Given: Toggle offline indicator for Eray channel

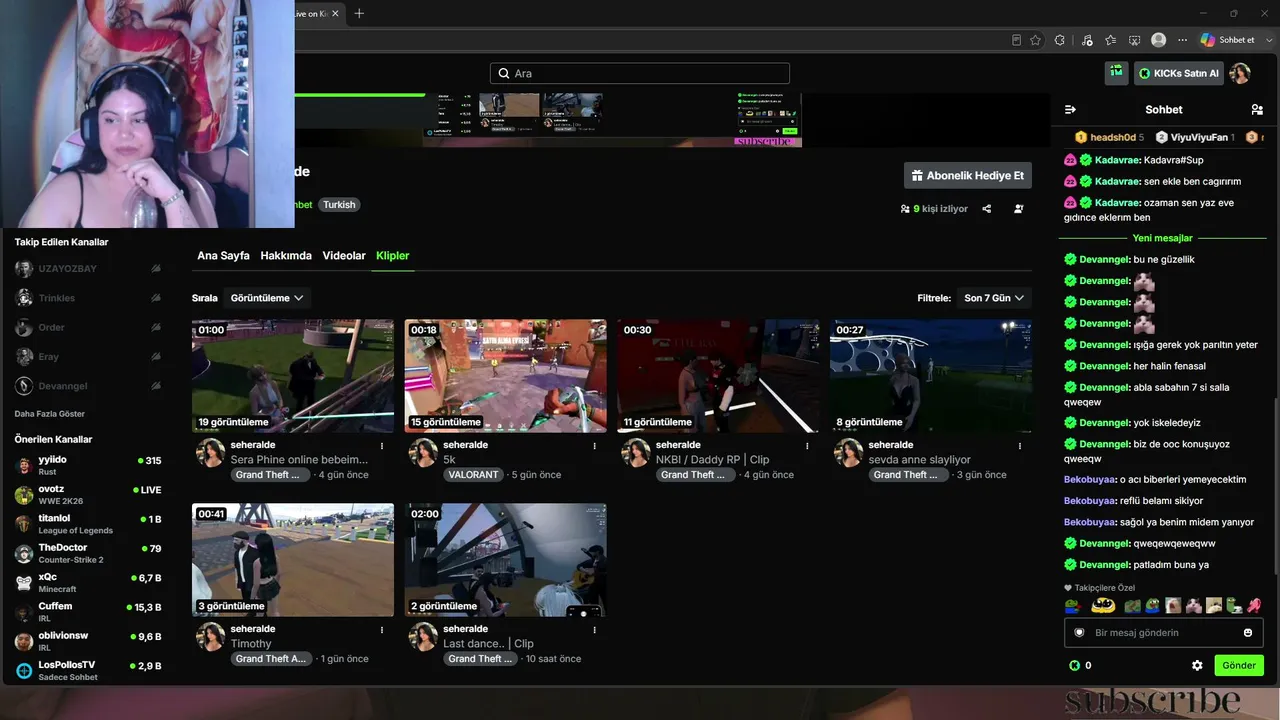Looking at the screenshot, I should pos(156,356).
